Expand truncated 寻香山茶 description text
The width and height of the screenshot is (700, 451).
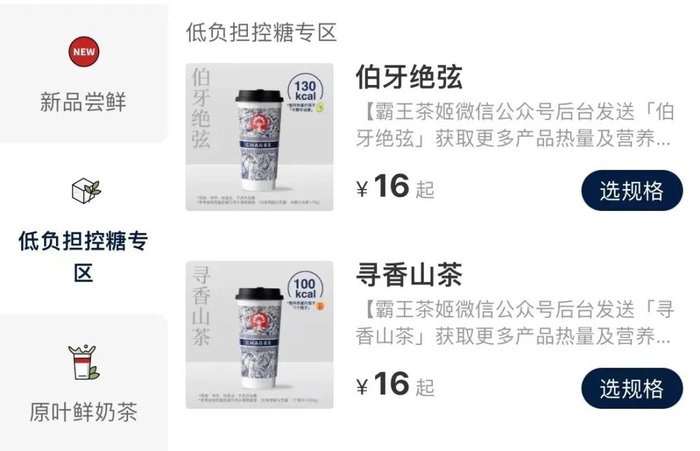[515, 323]
